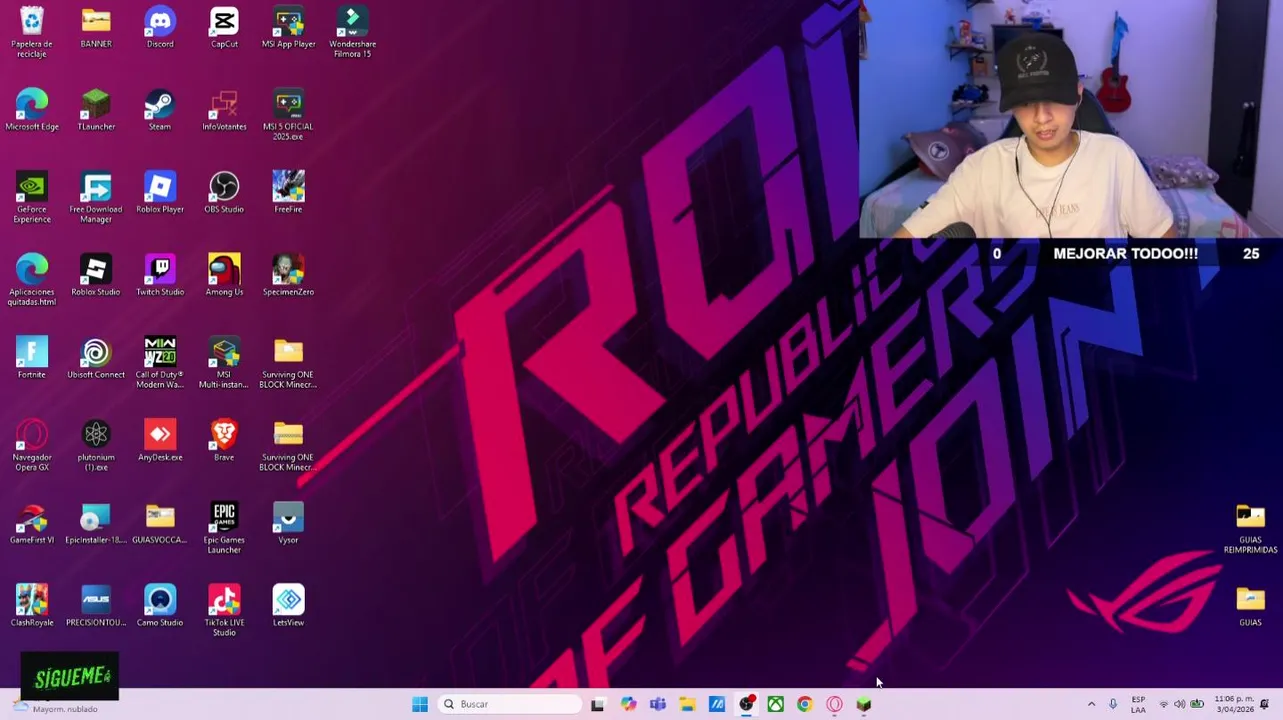Open weather widget Mayorm. nublado
Image resolution: width=1283 pixels, height=720 pixels.
tap(56, 708)
